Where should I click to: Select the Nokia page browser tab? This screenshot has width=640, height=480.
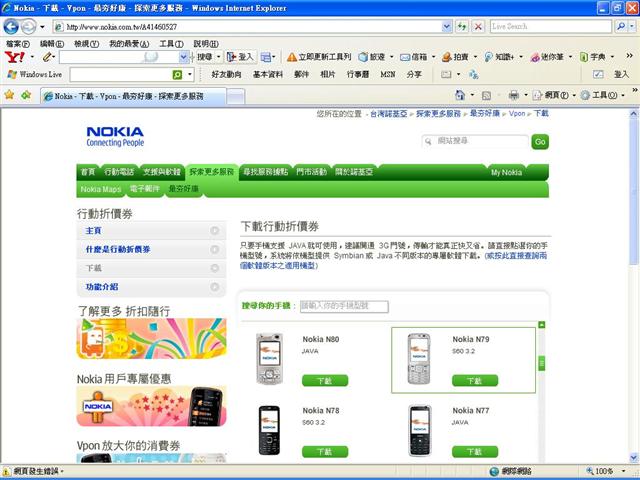tap(133, 96)
